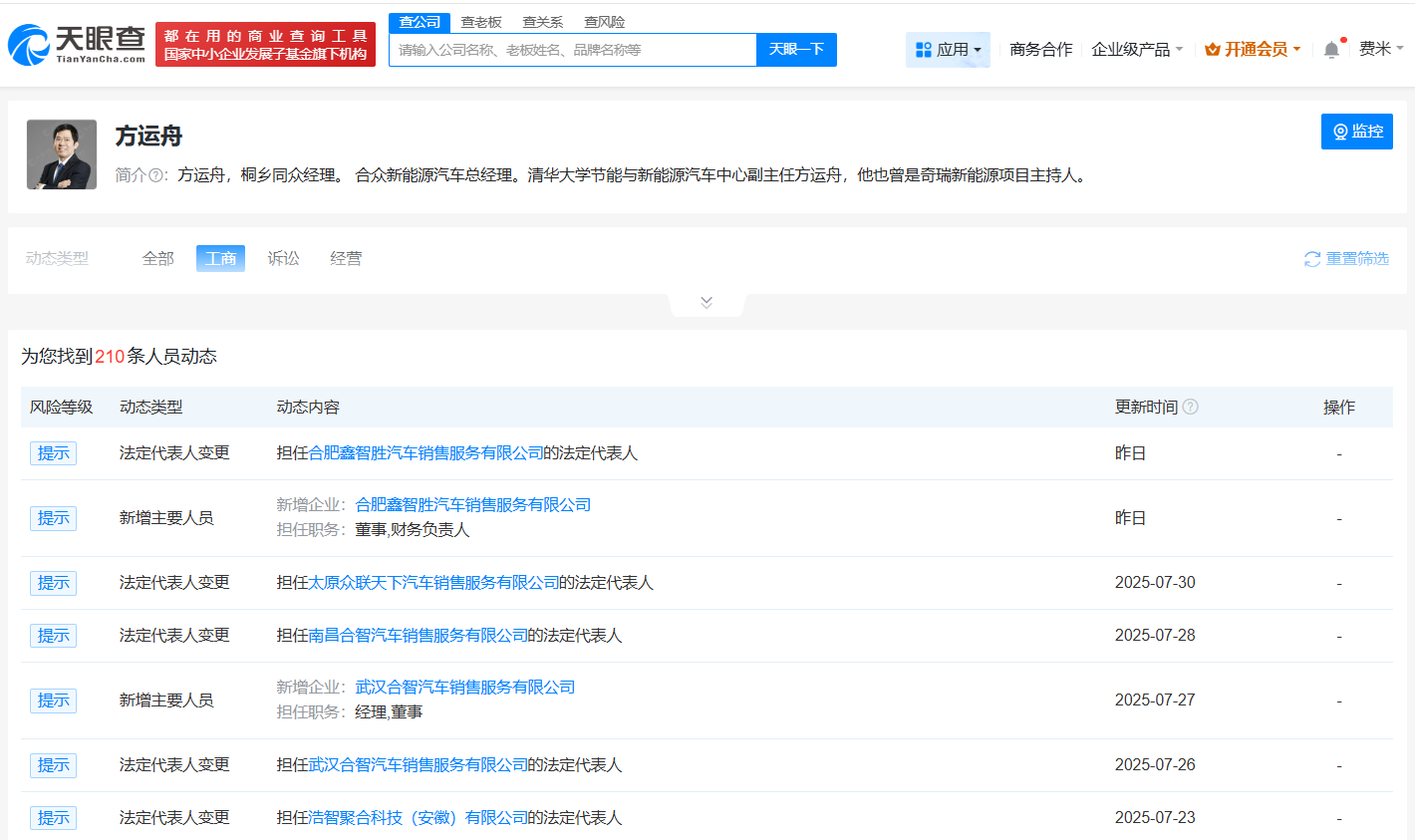
Task: Select the 诉讼 dynamic type filter
Action: pyautogui.click(x=283, y=259)
